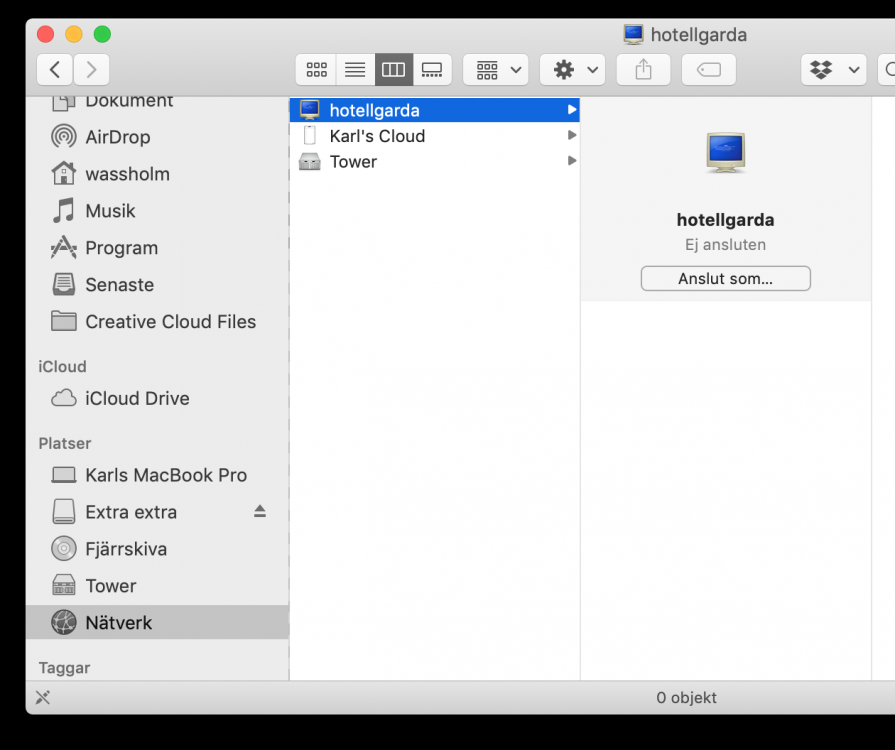Viewport: 895px width, 750px height.
Task: Go back with the left arrow button
Action: point(55,70)
